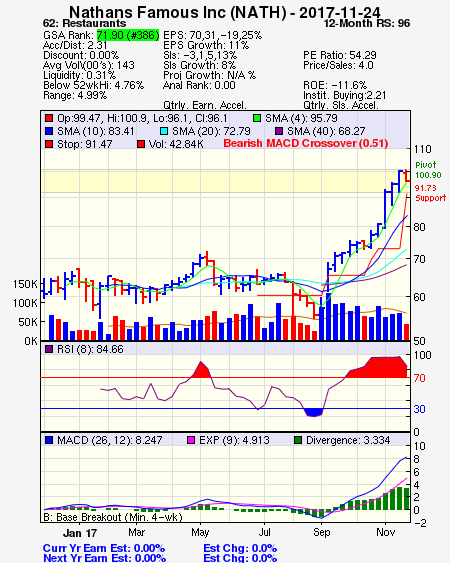Image resolution: width=450 pixels, height=563 pixels.
Task: Click the red 91.73 Support label
Action: [430, 193]
